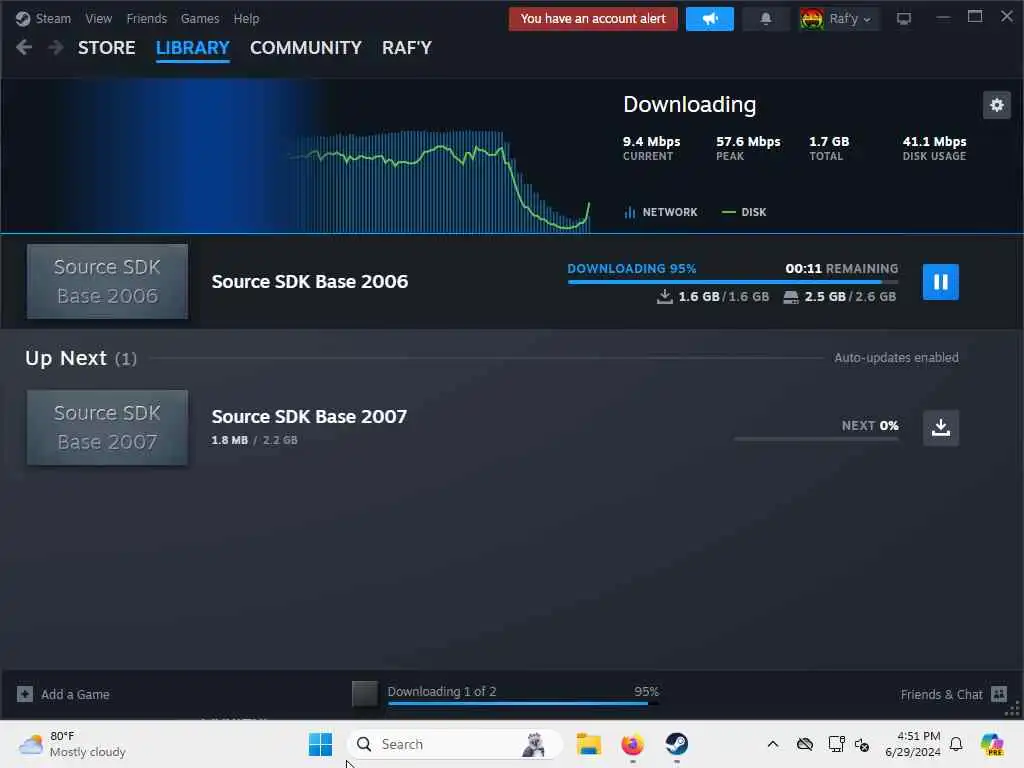The height and width of the screenshot is (768, 1024).
Task: Click the Rafy profile avatar
Action: pyautogui.click(x=812, y=19)
